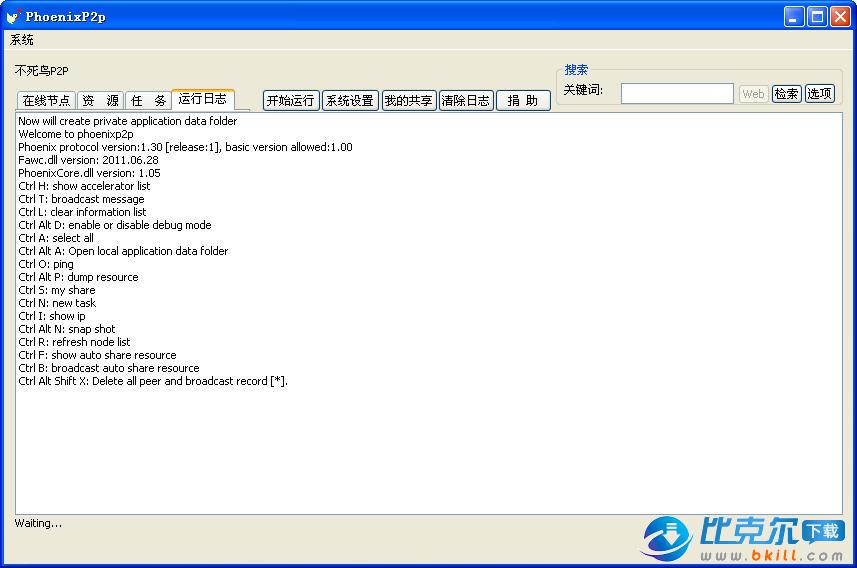Open the 系统 menu
This screenshot has width=857, height=568.
(x=22, y=40)
